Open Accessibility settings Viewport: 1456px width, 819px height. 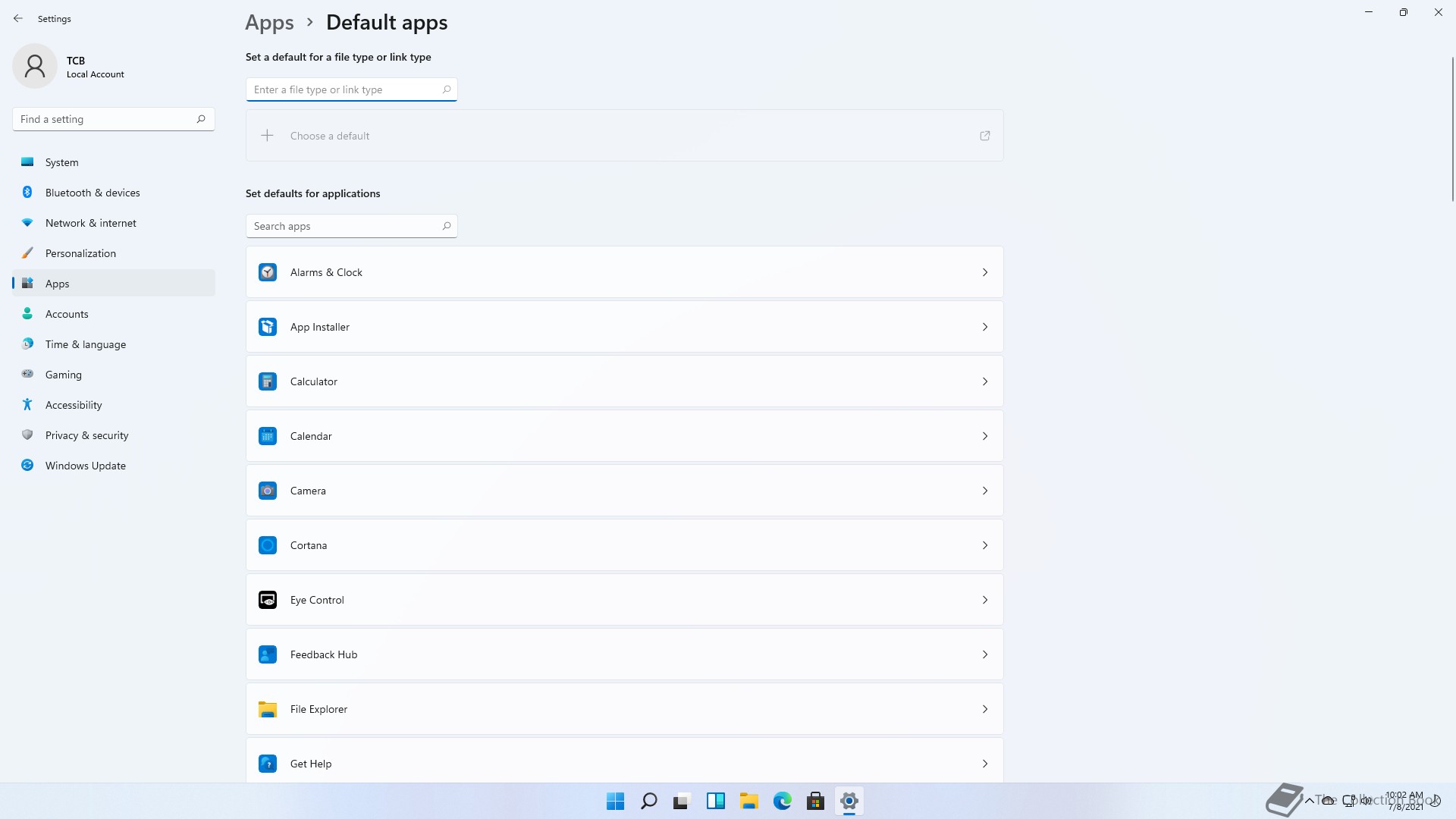coord(114,405)
